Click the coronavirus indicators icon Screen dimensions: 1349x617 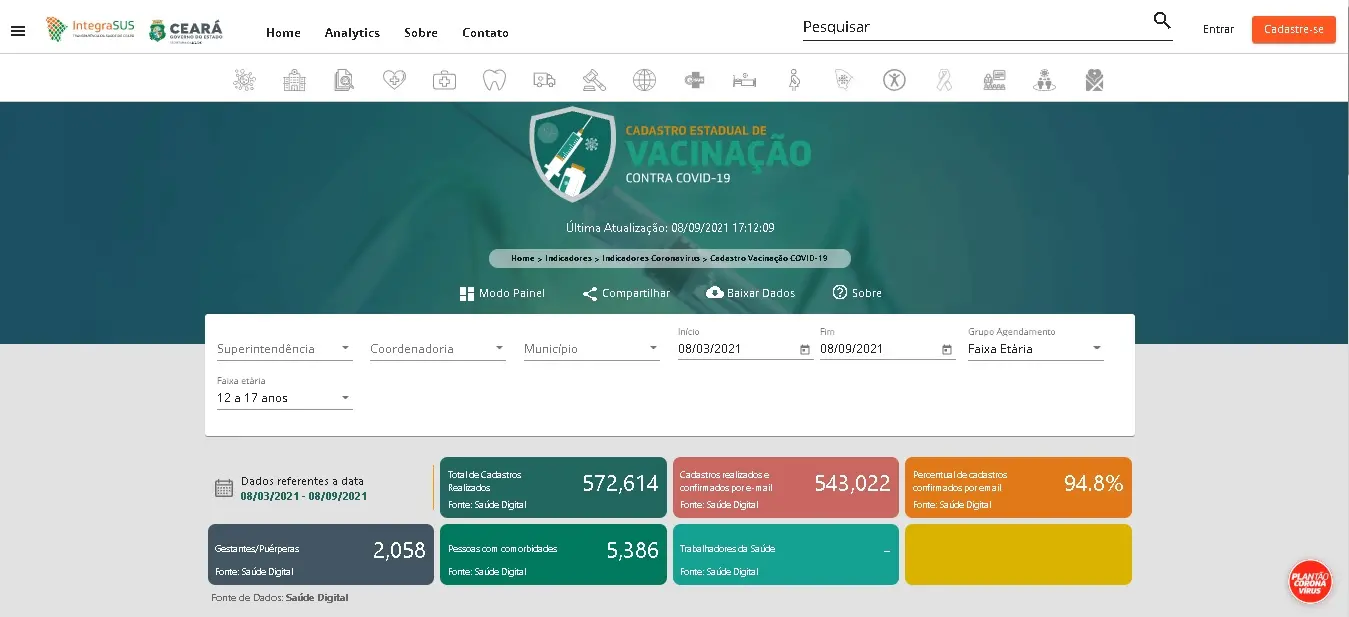click(x=245, y=80)
